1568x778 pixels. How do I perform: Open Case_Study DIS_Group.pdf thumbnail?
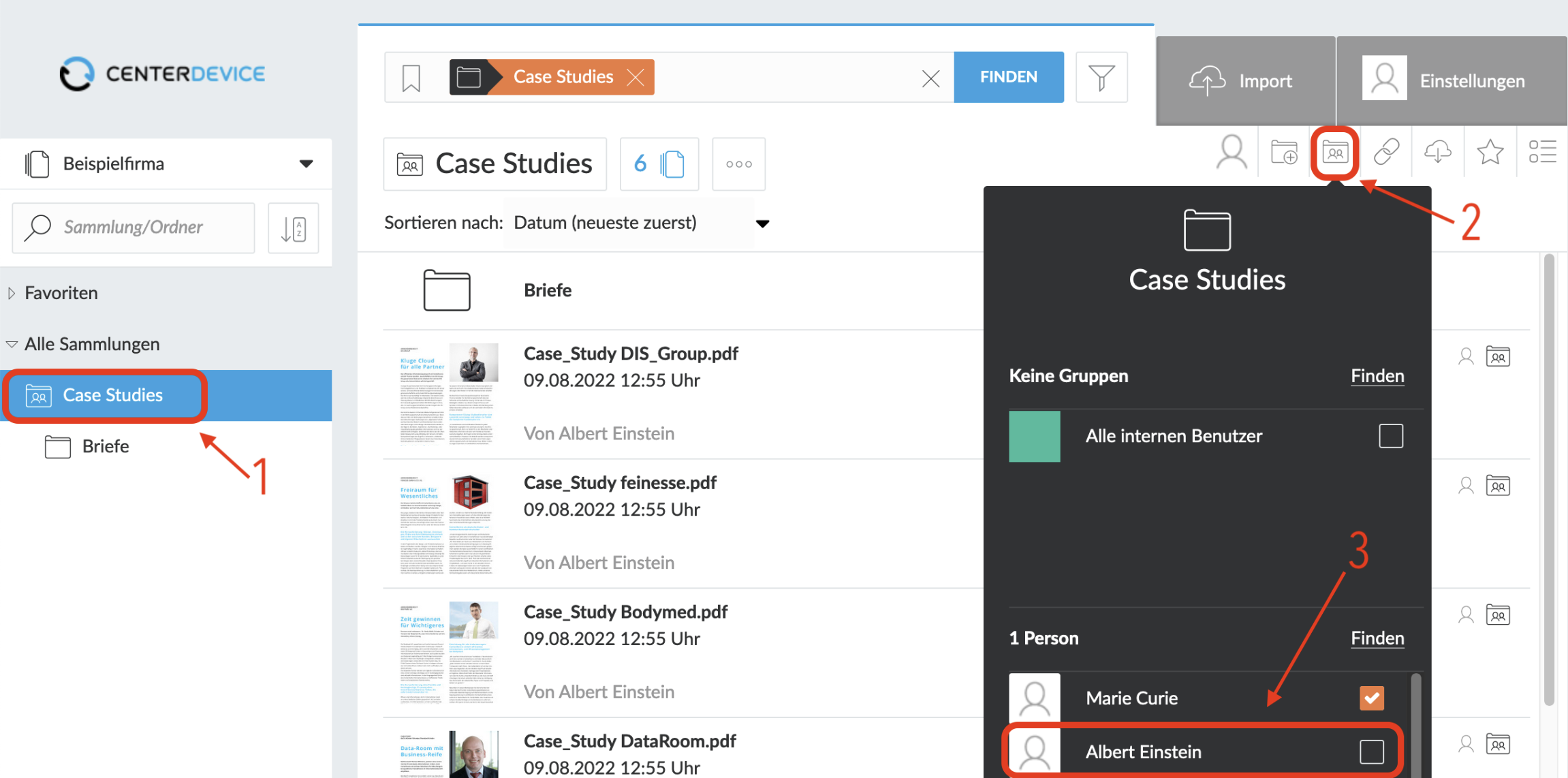click(x=448, y=395)
